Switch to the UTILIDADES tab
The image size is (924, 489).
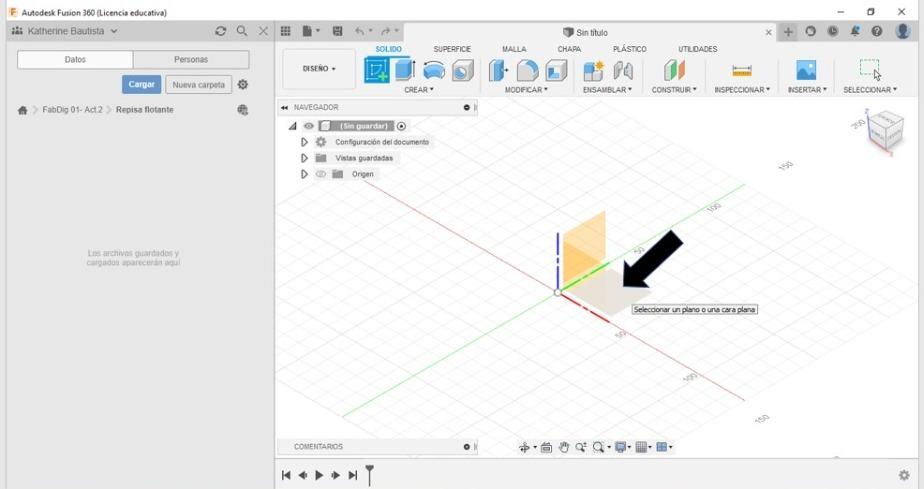click(697, 49)
